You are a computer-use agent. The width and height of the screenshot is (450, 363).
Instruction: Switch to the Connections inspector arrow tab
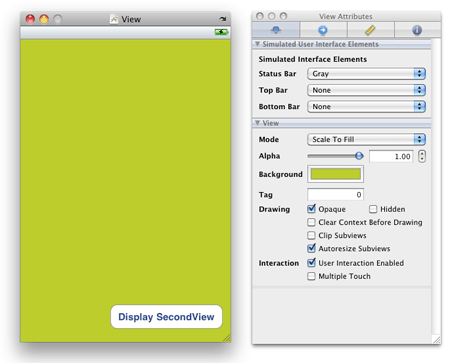[x=323, y=30]
